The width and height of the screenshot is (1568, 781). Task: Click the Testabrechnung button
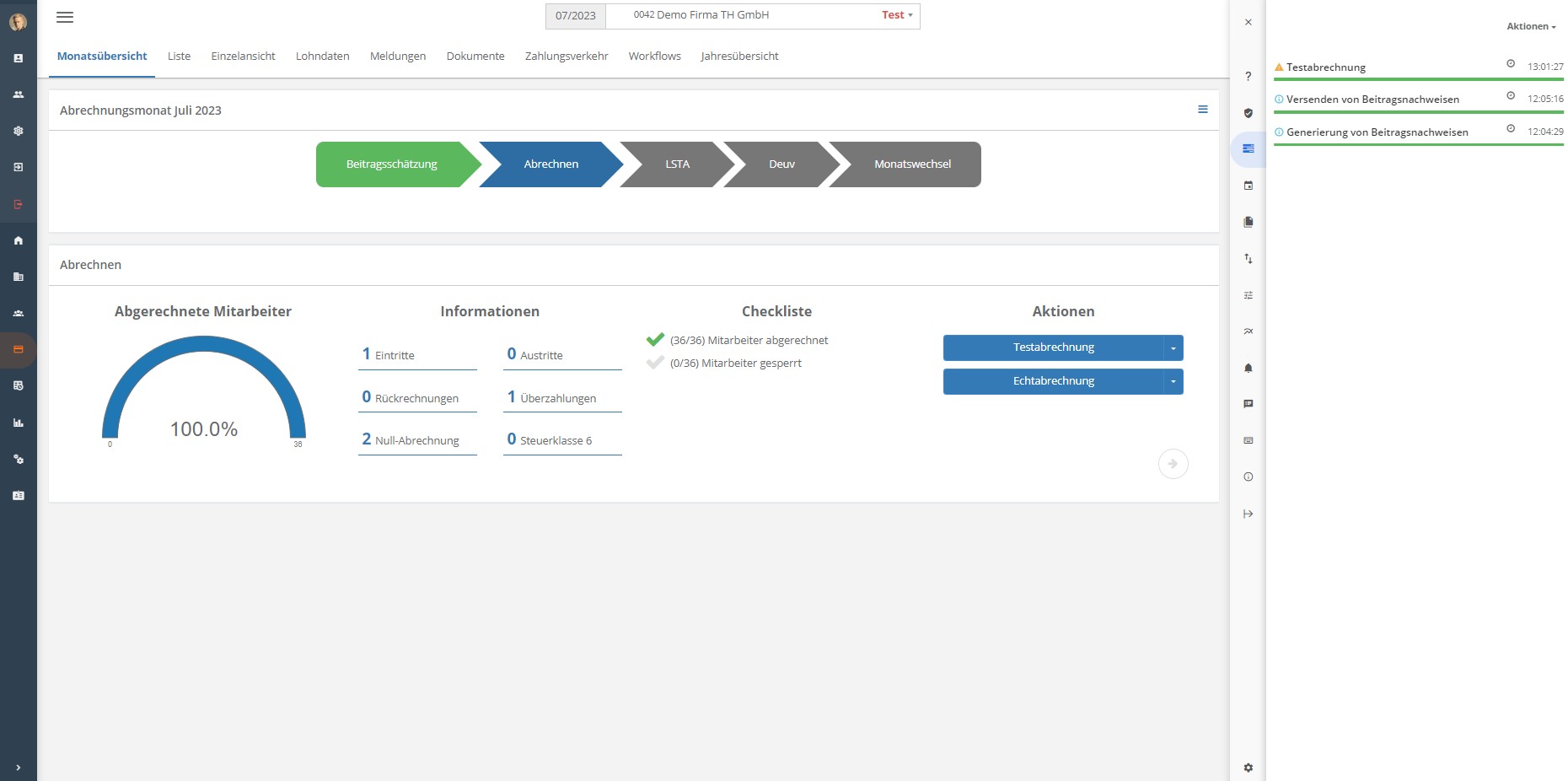1053,347
